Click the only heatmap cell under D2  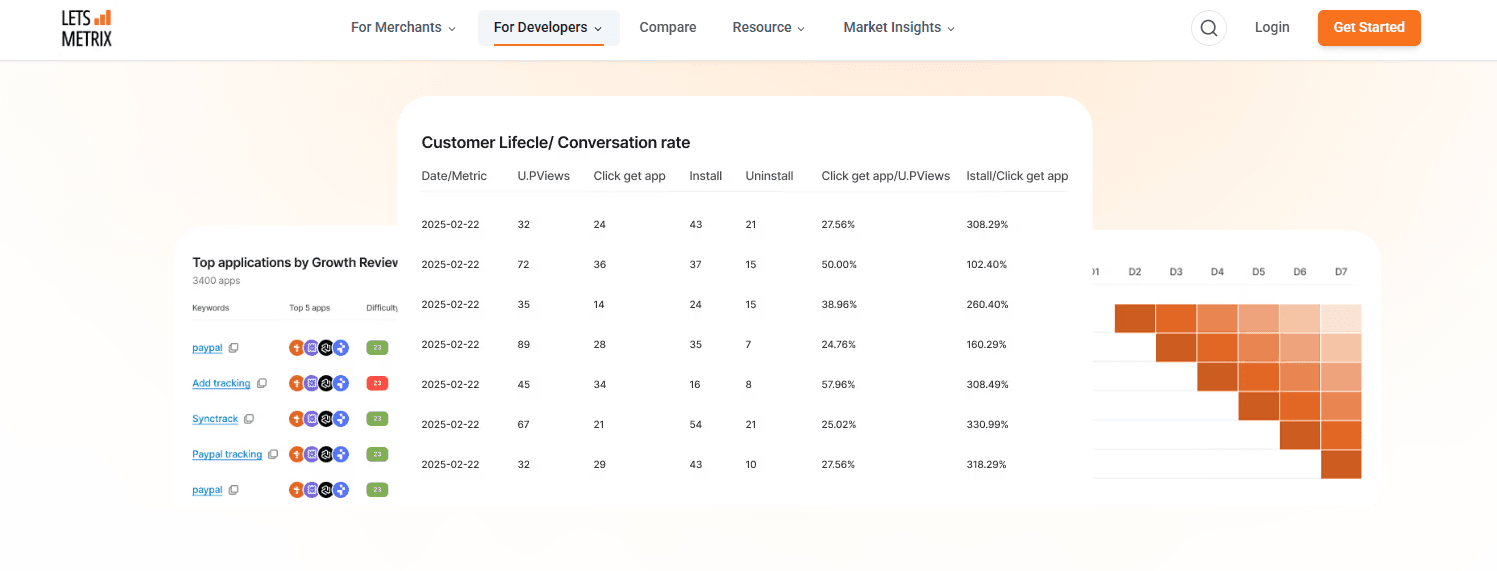tap(1135, 318)
